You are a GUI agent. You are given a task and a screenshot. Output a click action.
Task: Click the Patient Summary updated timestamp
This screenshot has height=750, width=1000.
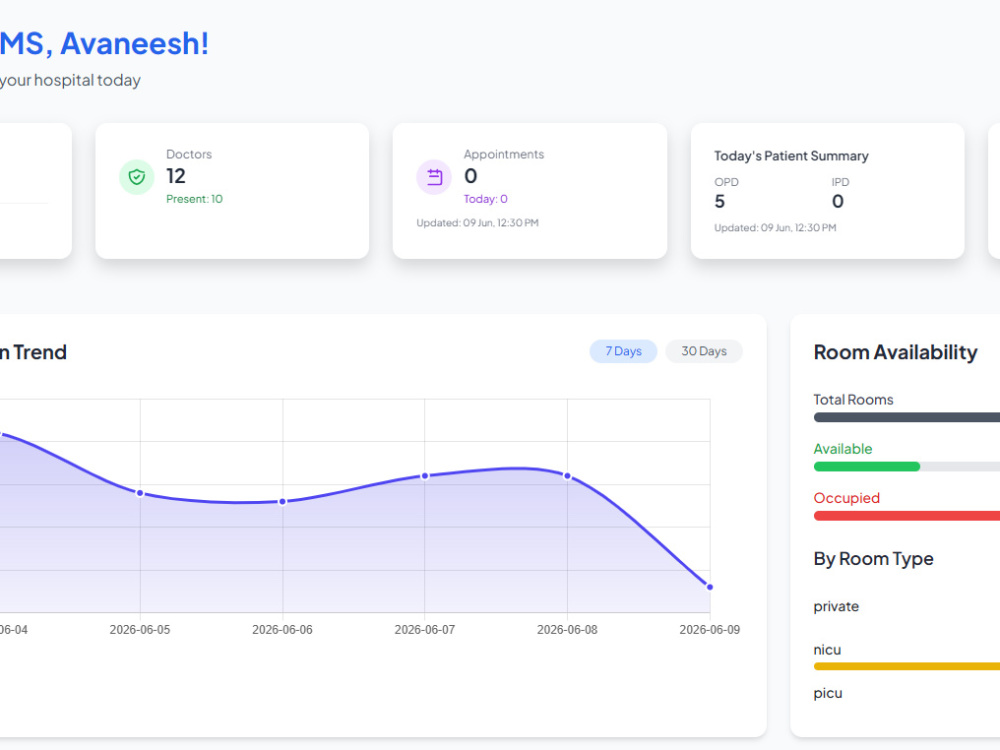coord(775,228)
